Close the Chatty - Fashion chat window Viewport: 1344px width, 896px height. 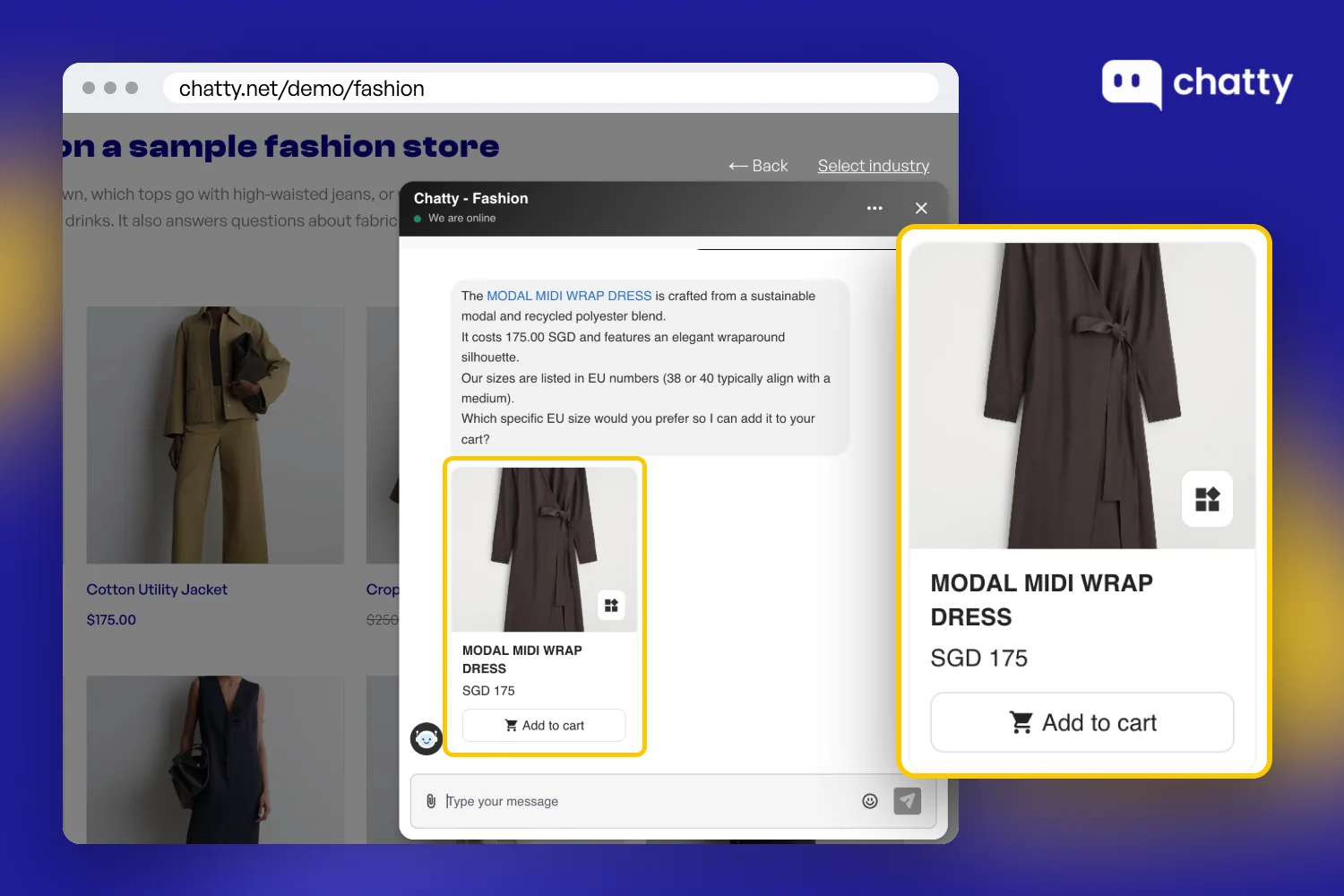[921, 208]
